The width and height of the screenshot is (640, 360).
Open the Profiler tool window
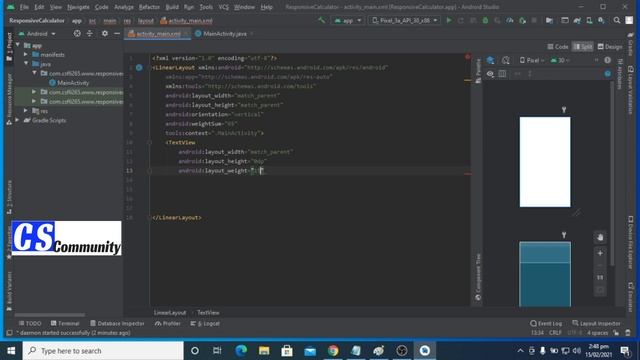(167, 323)
